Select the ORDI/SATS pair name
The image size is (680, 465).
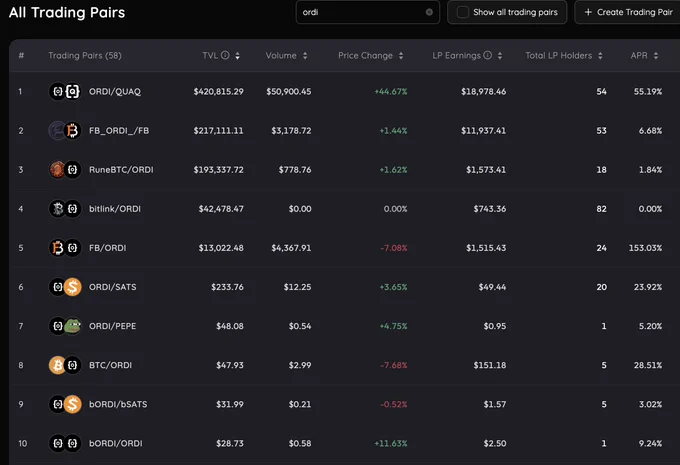[x=113, y=287]
